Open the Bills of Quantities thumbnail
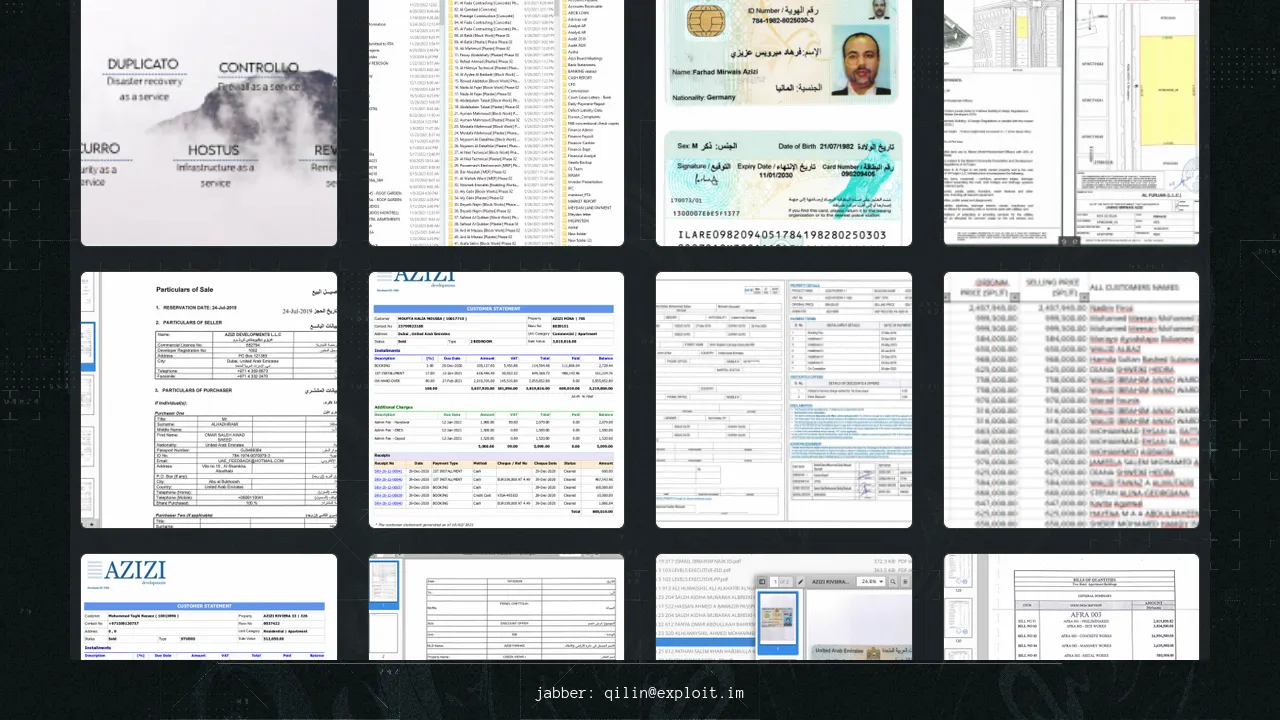This screenshot has height=720, width=1280. point(1071,607)
